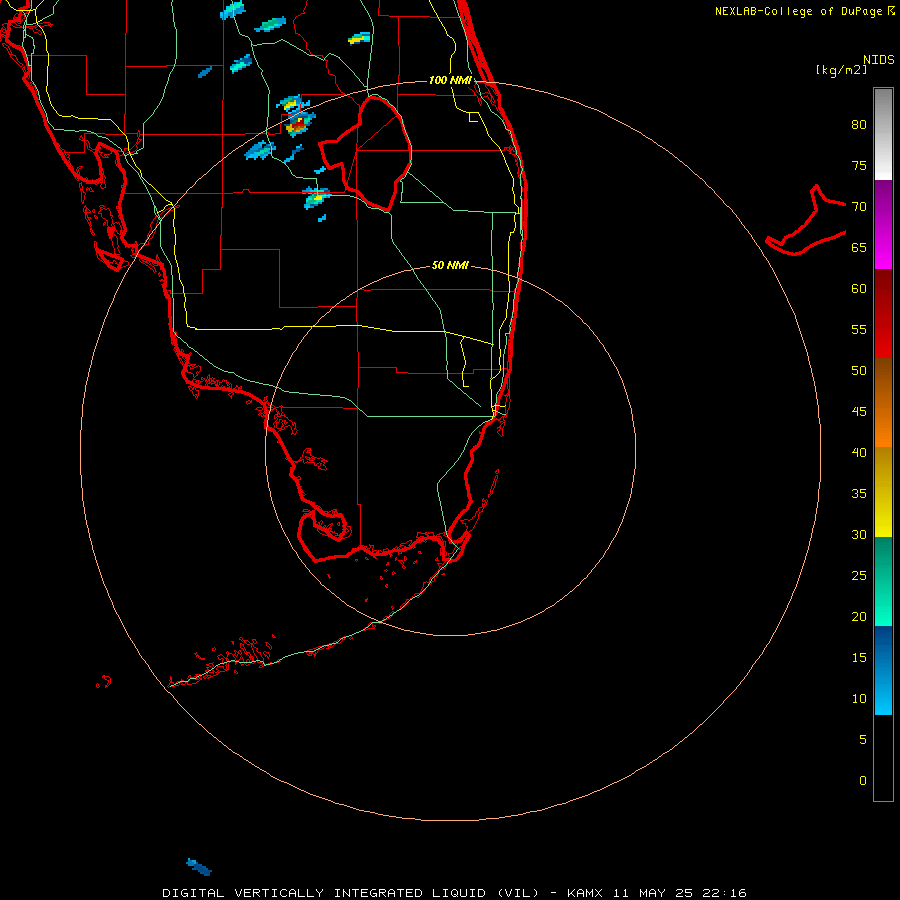Select the 100 NMI range ring label
The height and width of the screenshot is (900, 900).
[x=450, y=80]
